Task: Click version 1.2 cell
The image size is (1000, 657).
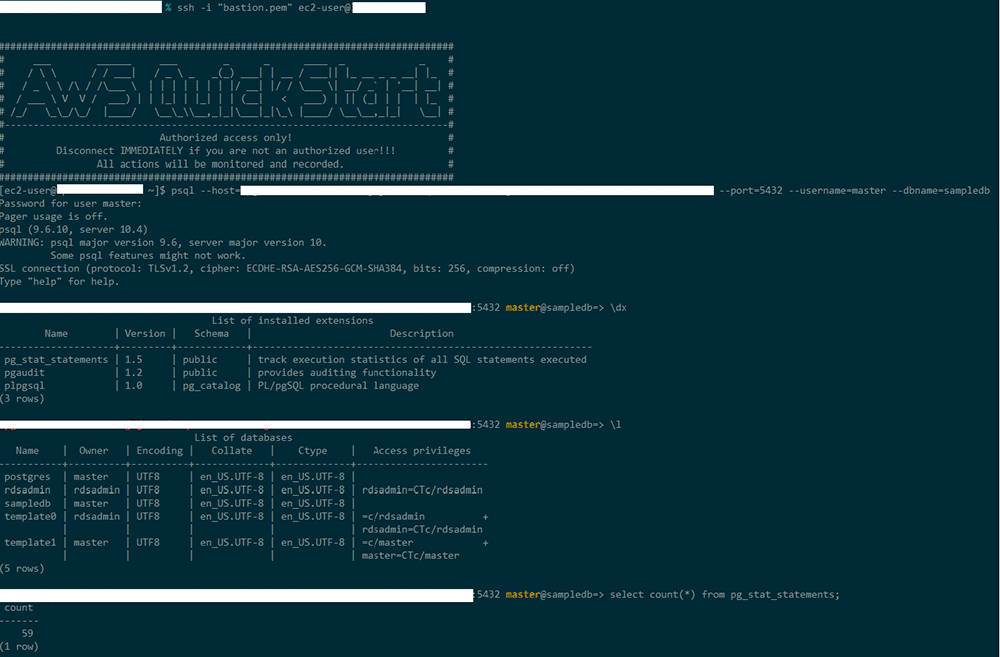Action: pyautogui.click(x=133, y=373)
